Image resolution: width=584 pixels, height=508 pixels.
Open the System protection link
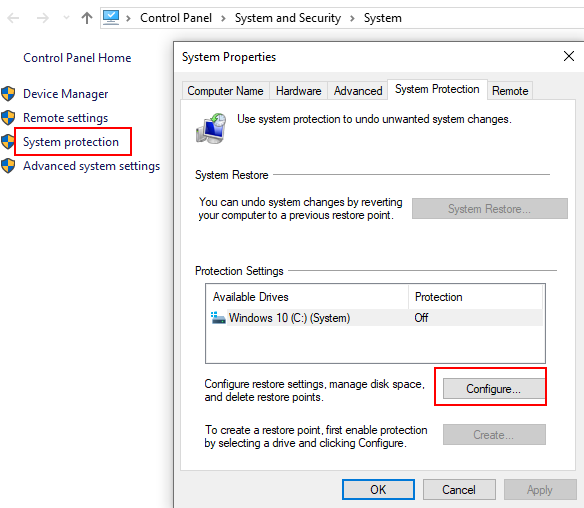(71, 142)
